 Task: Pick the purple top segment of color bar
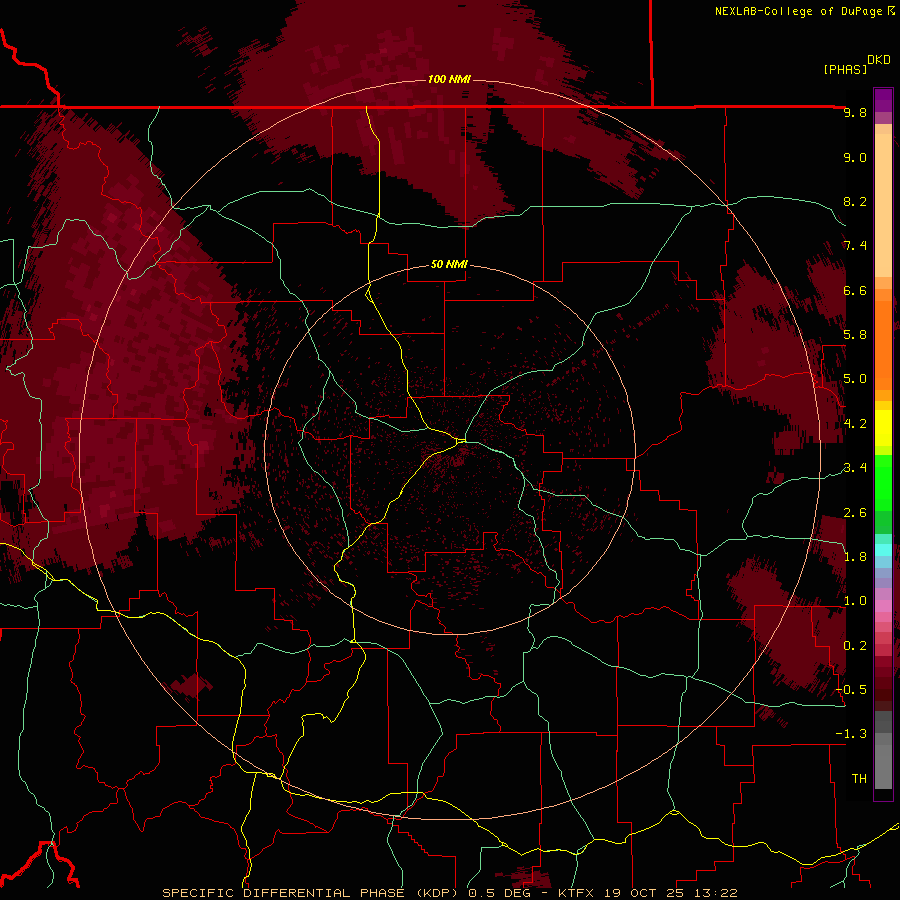click(x=883, y=100)
